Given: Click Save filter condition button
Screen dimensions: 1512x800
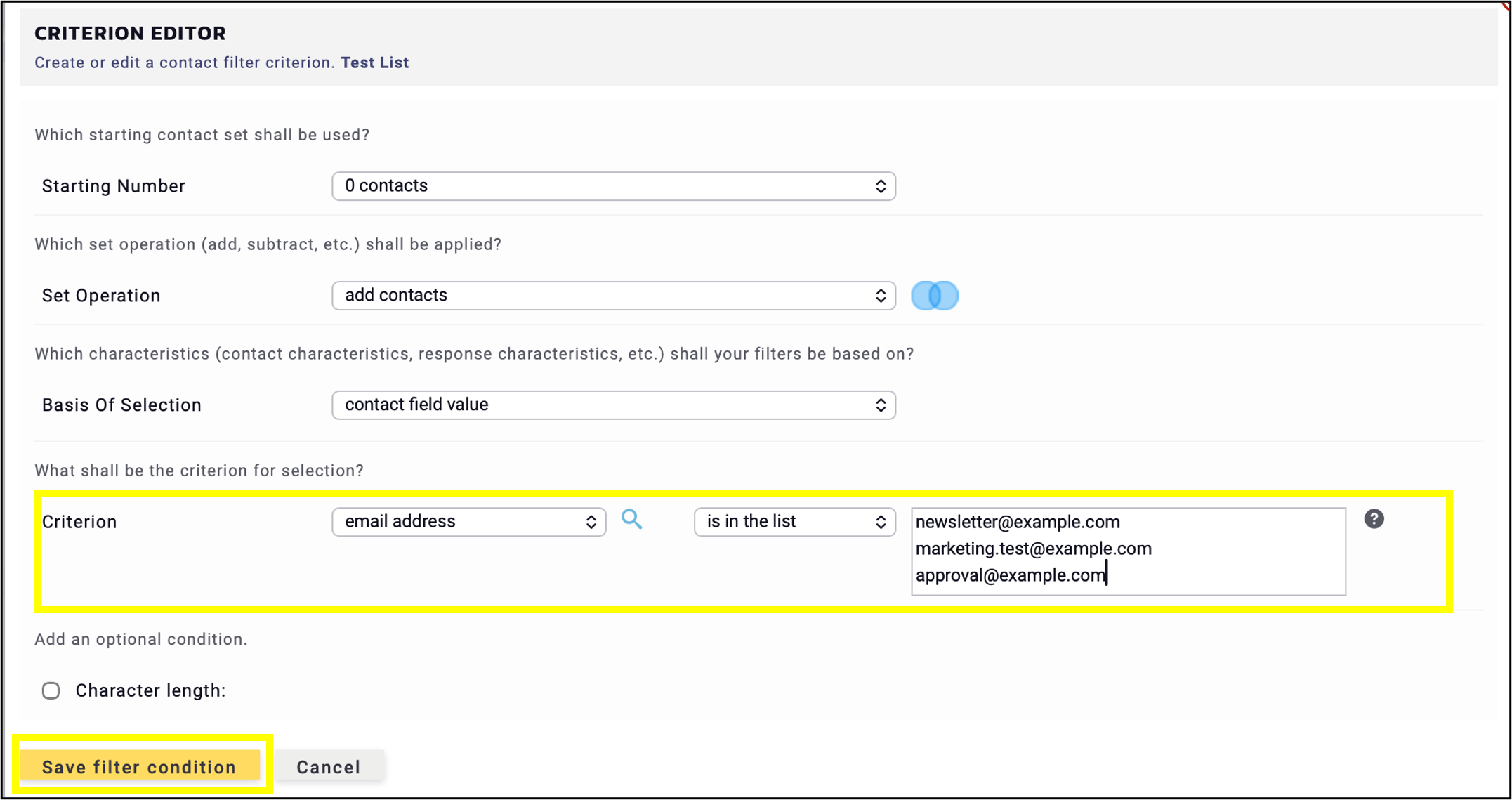Looking at the screenshot, I should coord(139,766).
